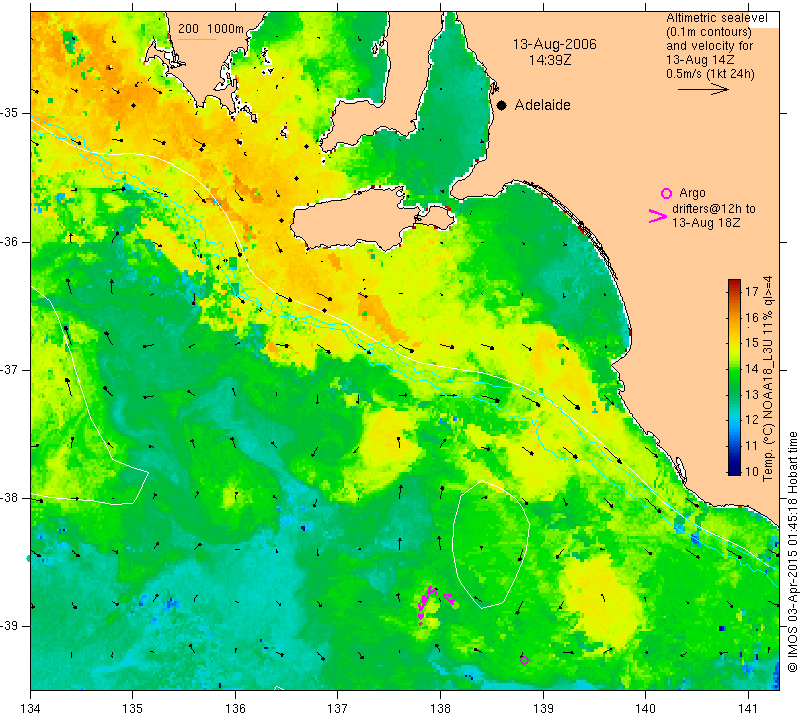Click the 13-Aug-2006 date text

[555, 44]
